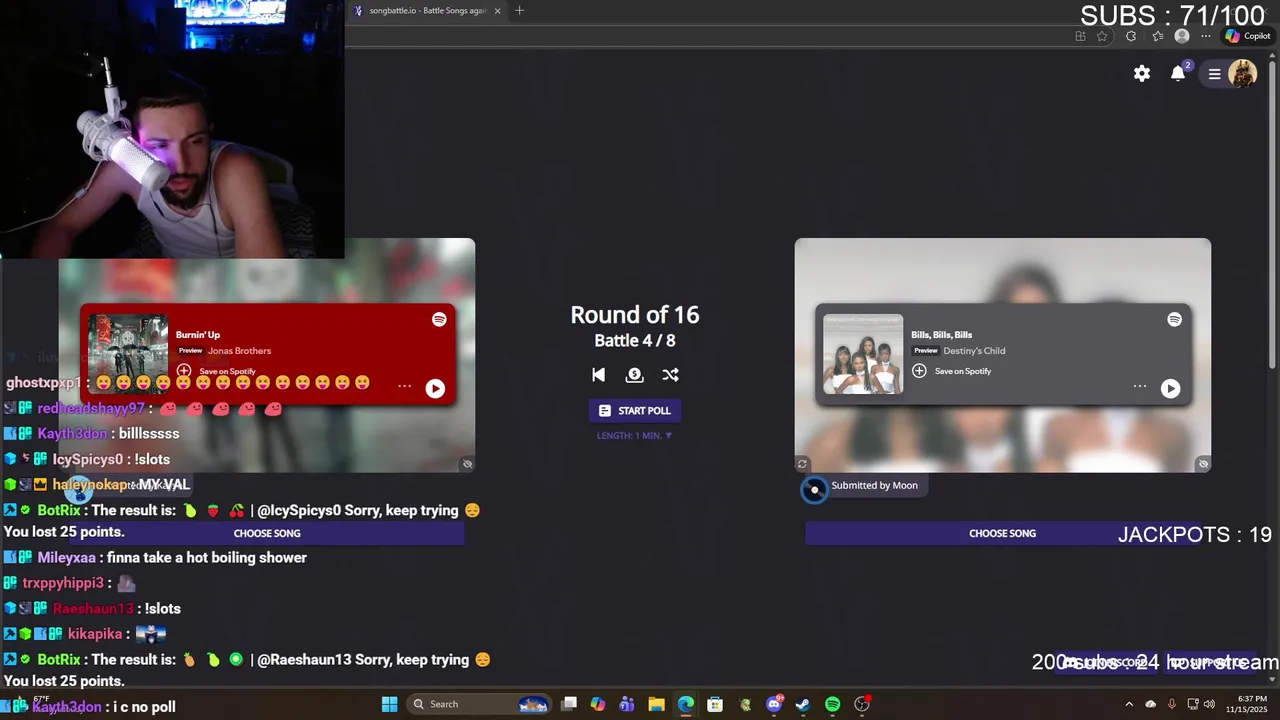Image resolution: width=1280 pixels, height=720 pixels.
Task: Open Copilot in Edge
Action: (x=1247, y=36)
